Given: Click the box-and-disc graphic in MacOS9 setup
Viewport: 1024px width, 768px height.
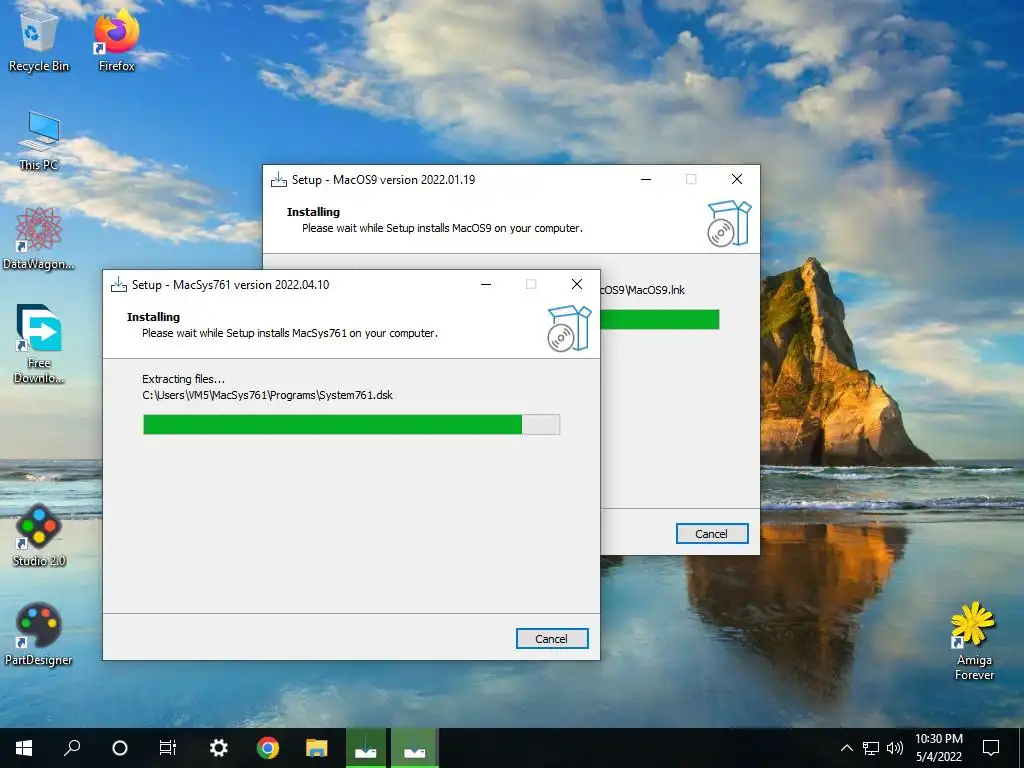Looking at the screenshot, I should (729, 223).
